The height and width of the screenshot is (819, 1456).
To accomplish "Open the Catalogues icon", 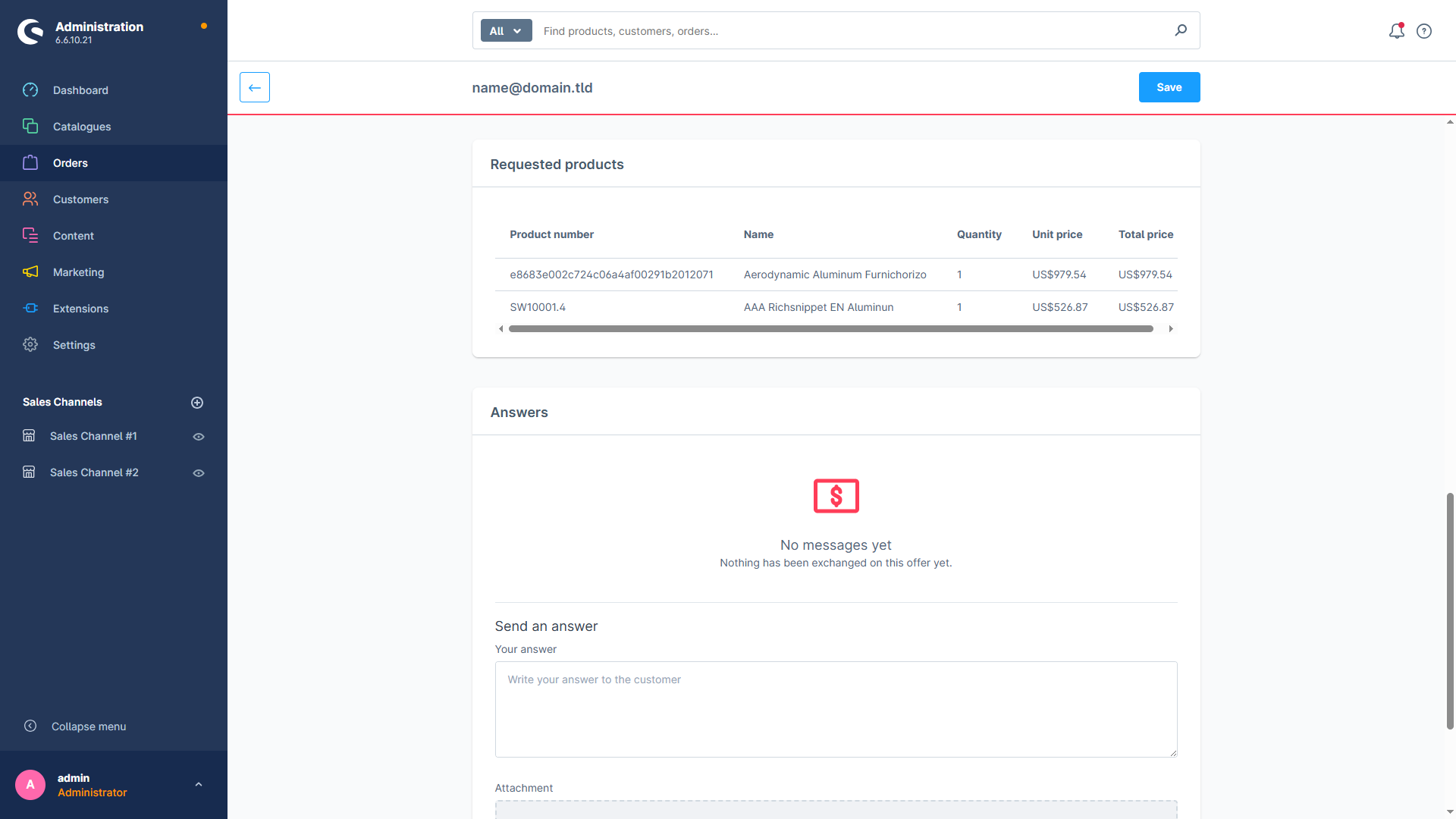I will click(30, 127).
